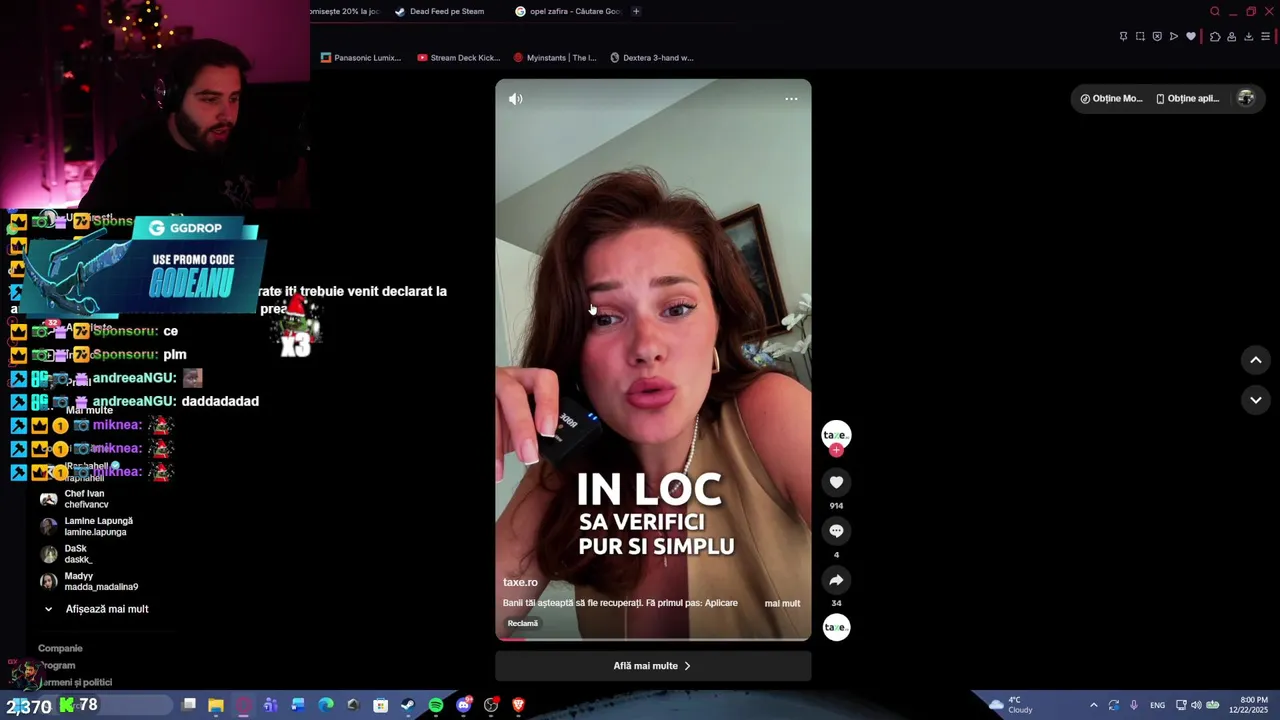Open Microsoft Edge from the taskbar

326,705
